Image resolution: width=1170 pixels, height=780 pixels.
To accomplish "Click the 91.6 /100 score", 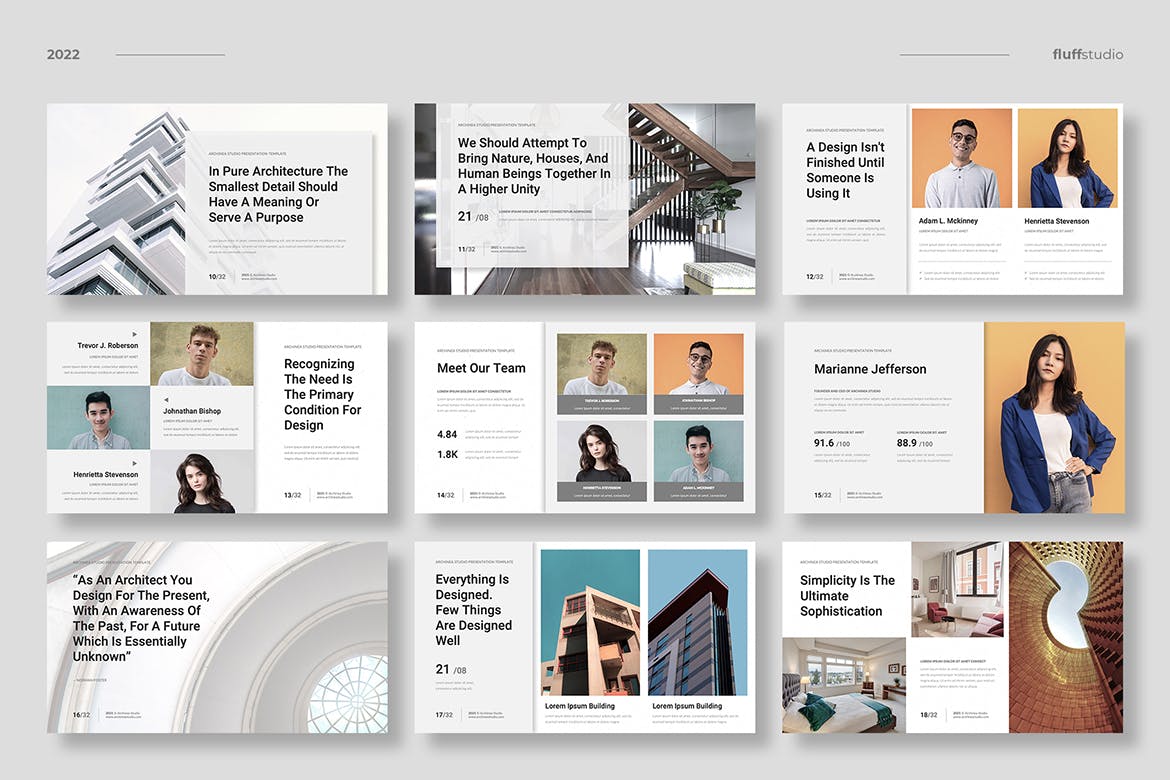I will pos(831,443).
